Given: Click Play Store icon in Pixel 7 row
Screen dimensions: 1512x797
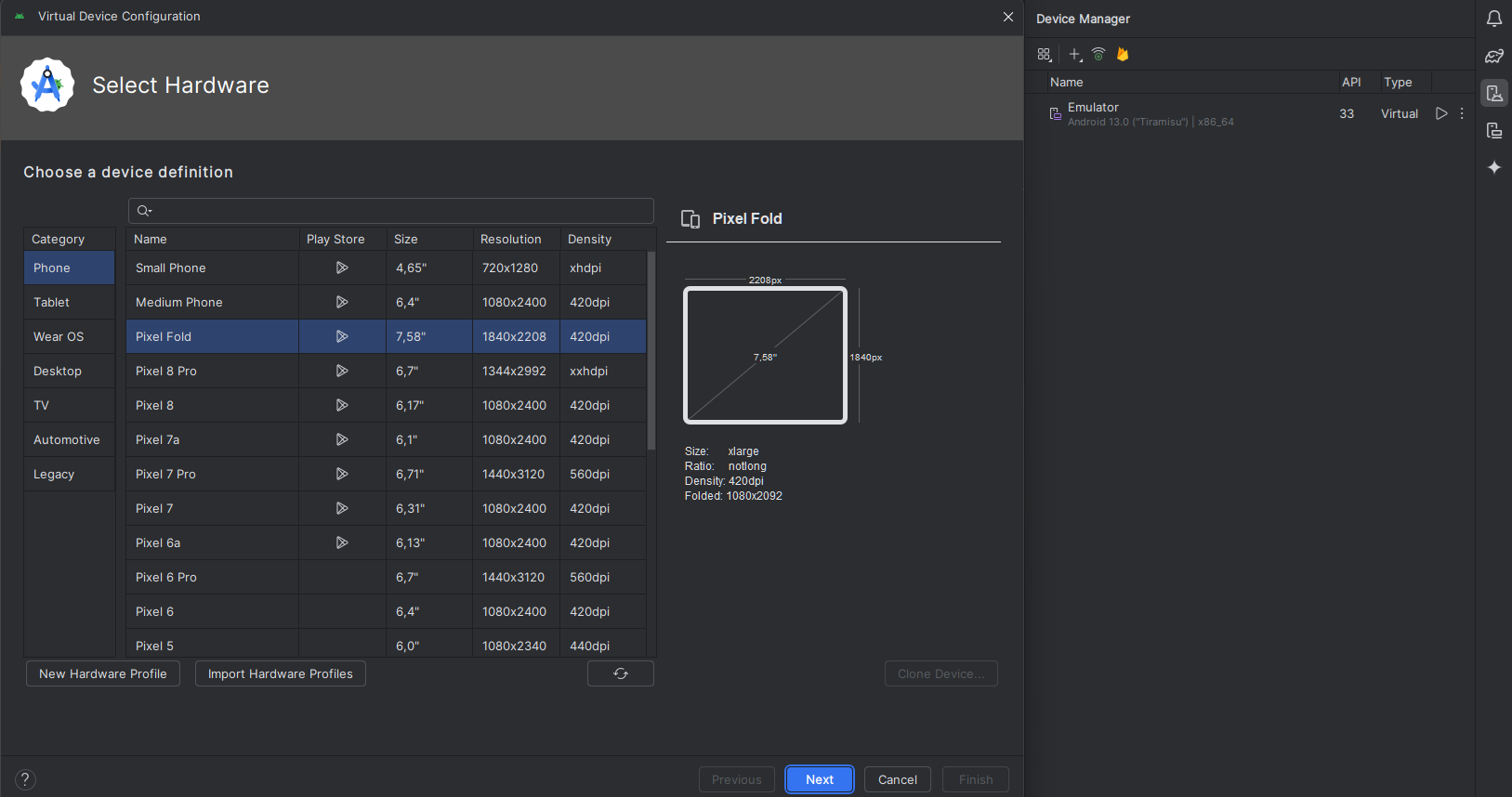Looking at the screenshot, I should [x=342, y=508].
